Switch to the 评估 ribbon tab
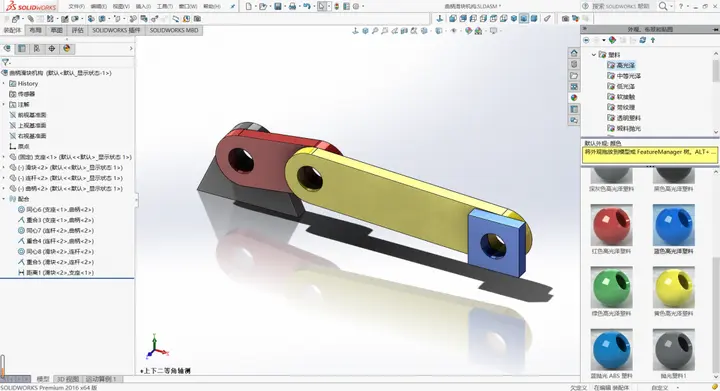720x391 pixels. 78,30
